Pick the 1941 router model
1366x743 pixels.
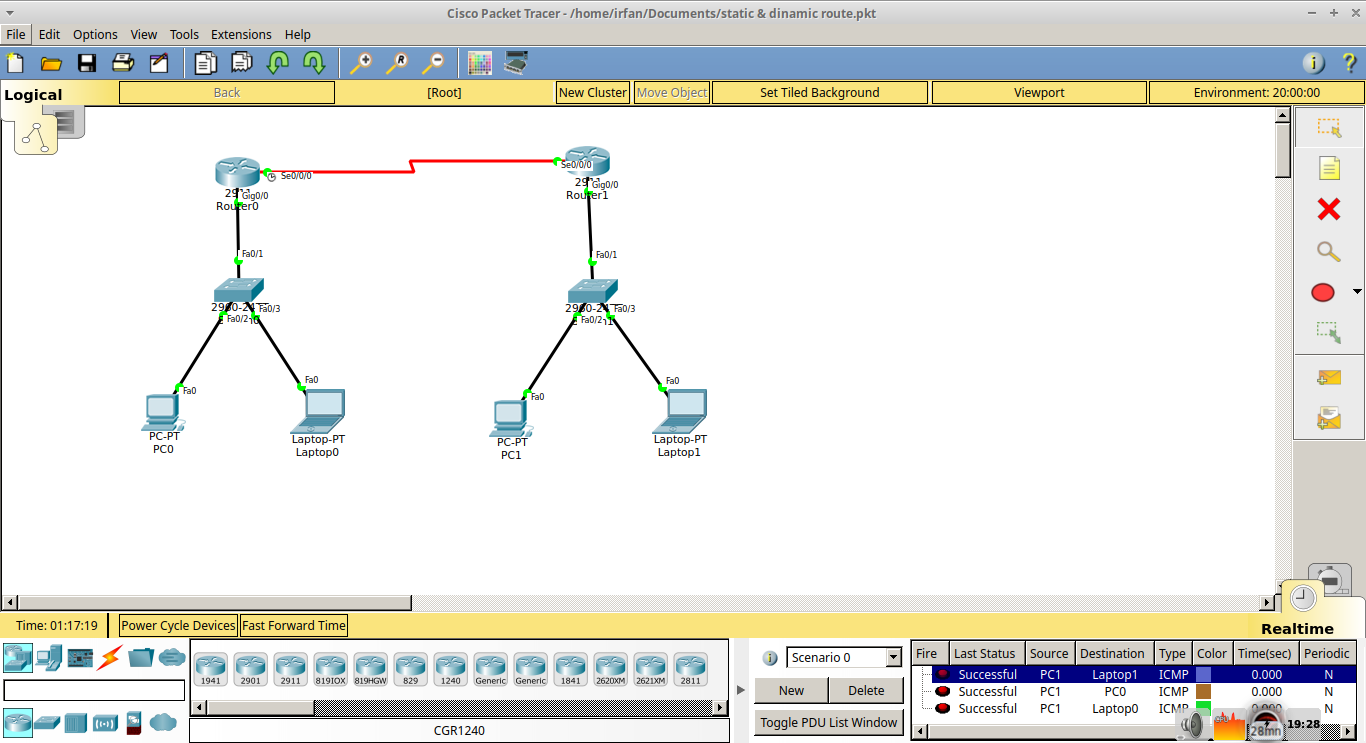[211, 669]
